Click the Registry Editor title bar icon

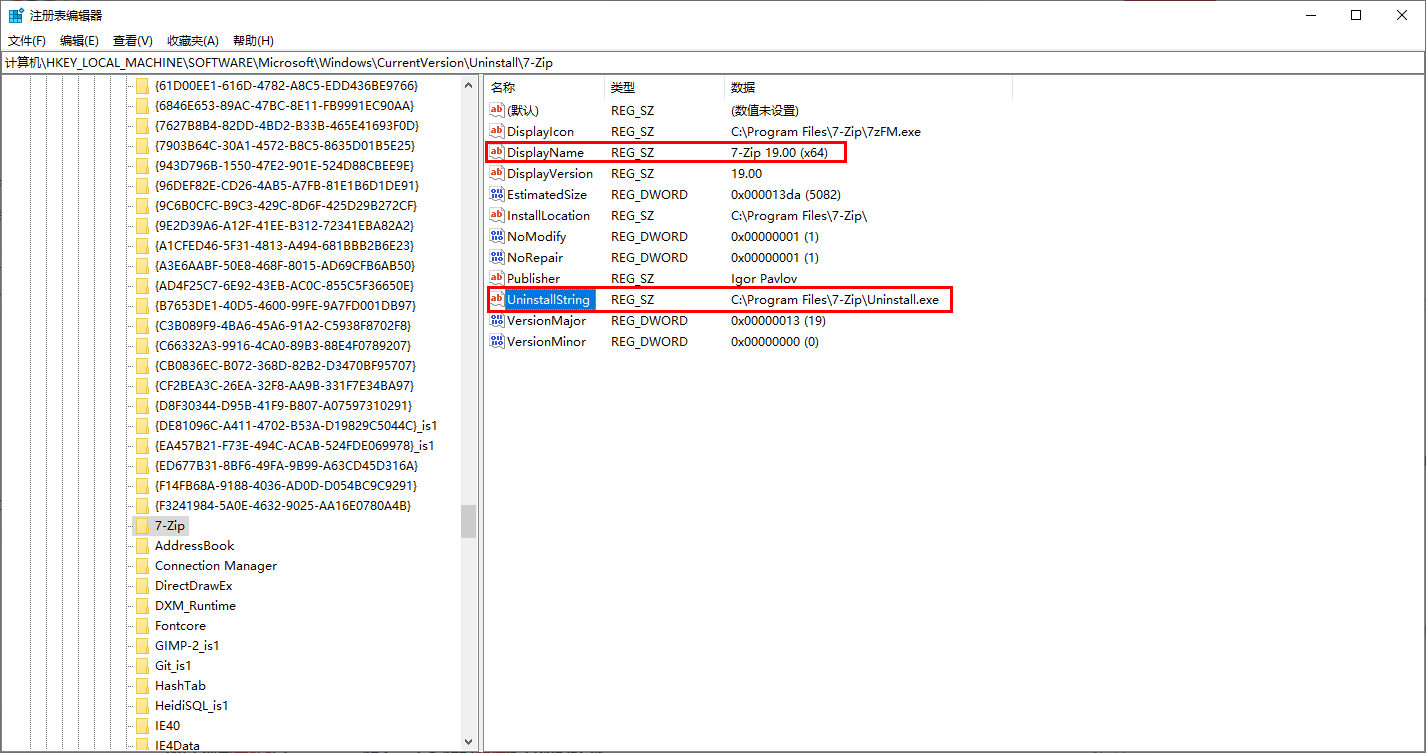pyautogui.click(x=17, y=15)
